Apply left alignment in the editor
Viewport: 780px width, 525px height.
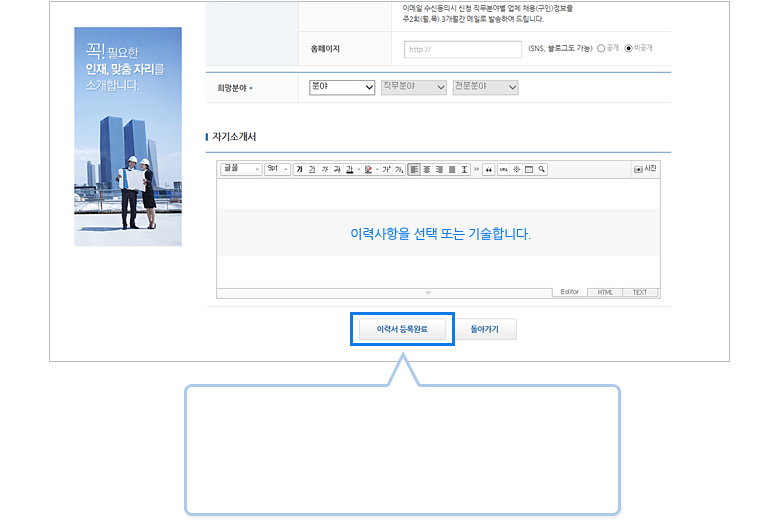point(414,170)
